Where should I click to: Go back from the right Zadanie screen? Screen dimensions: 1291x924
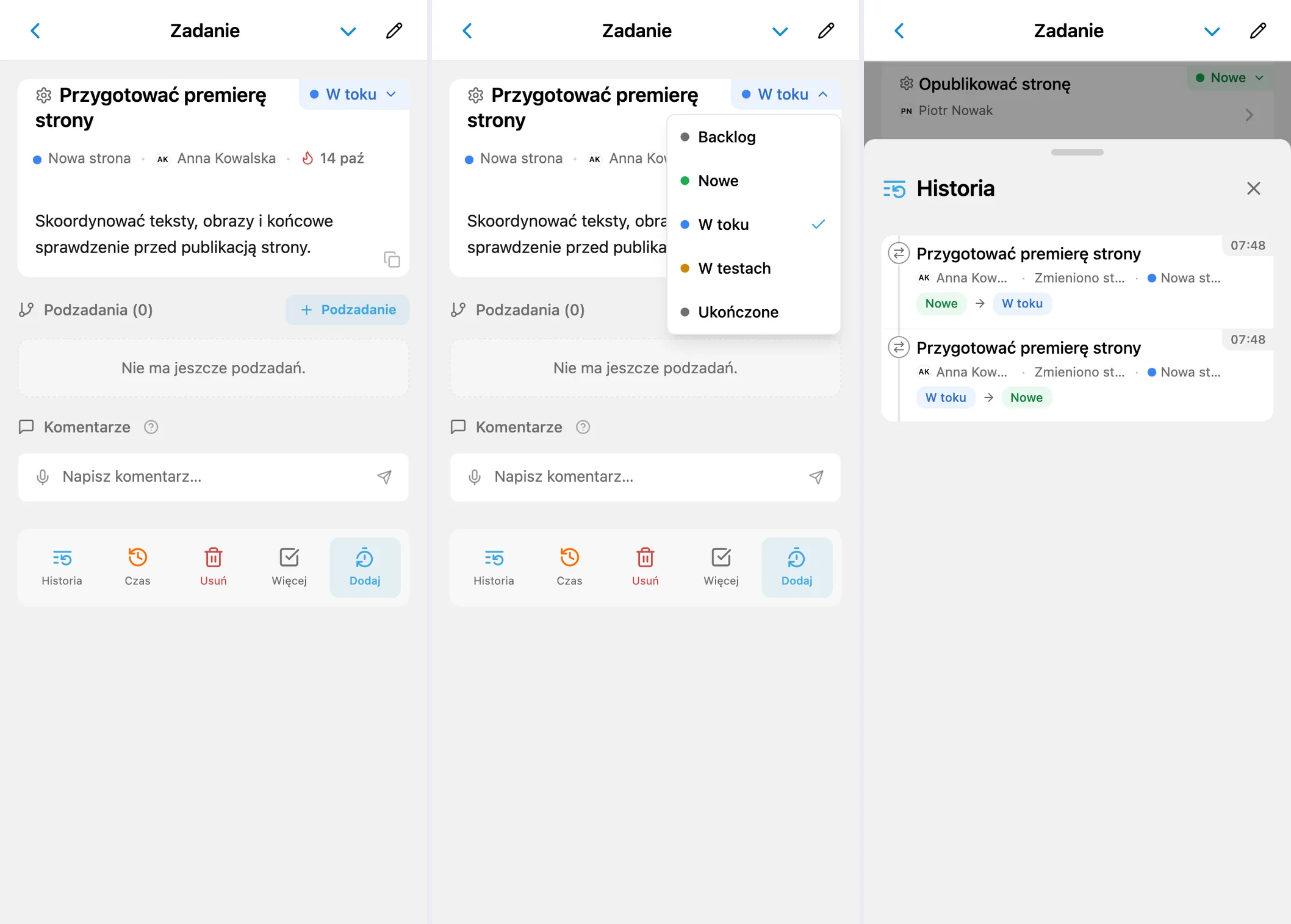[899, 30]
